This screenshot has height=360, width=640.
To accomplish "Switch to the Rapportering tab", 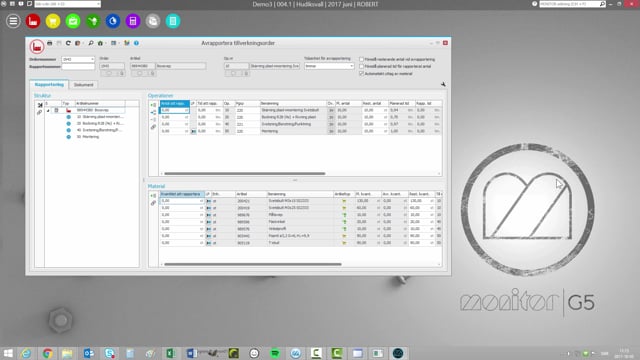I will click(49, 84).
